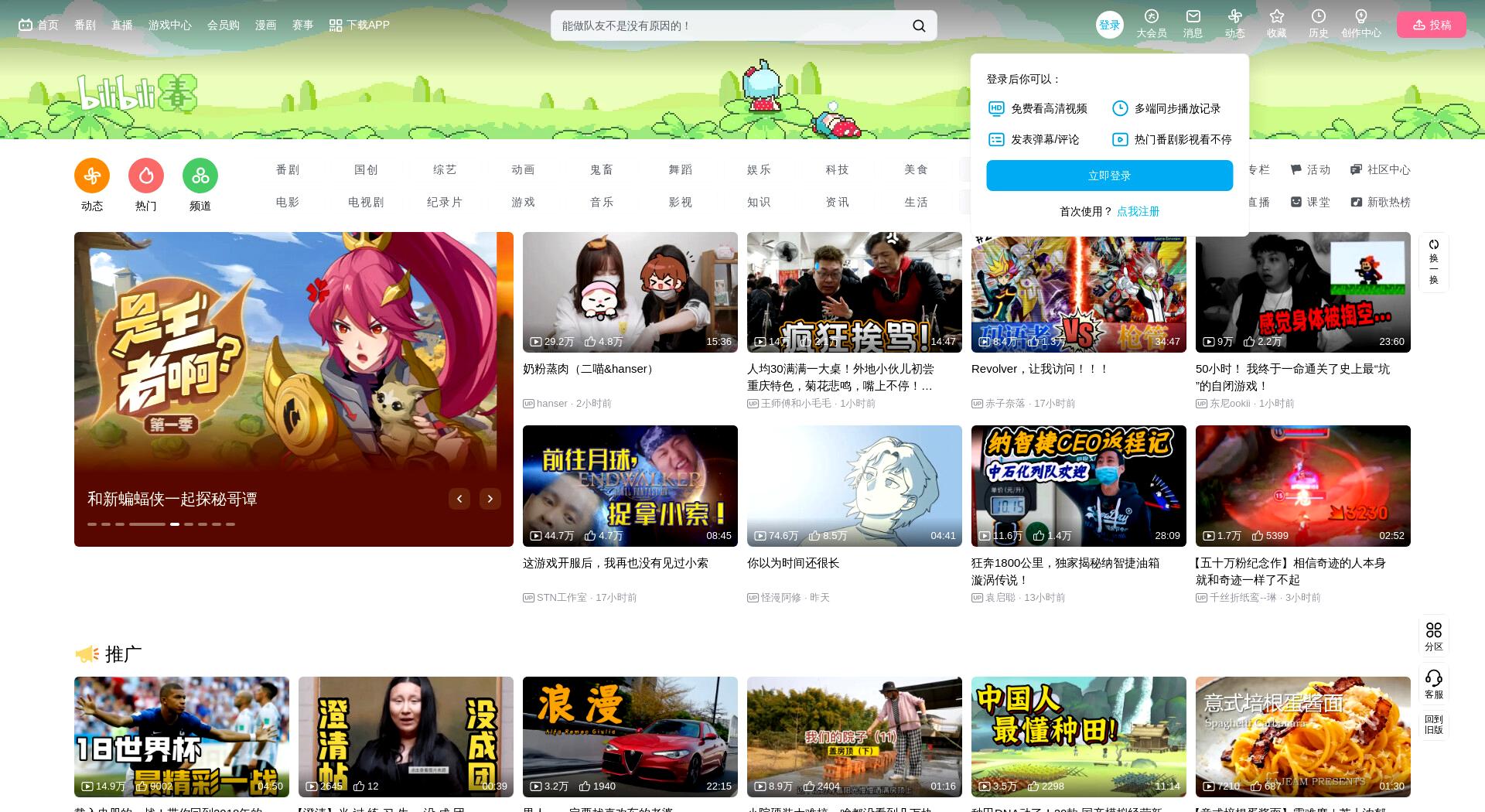Select the 舞蹈 category
This screenshot has width=1485, height=812.
[680, 169]
